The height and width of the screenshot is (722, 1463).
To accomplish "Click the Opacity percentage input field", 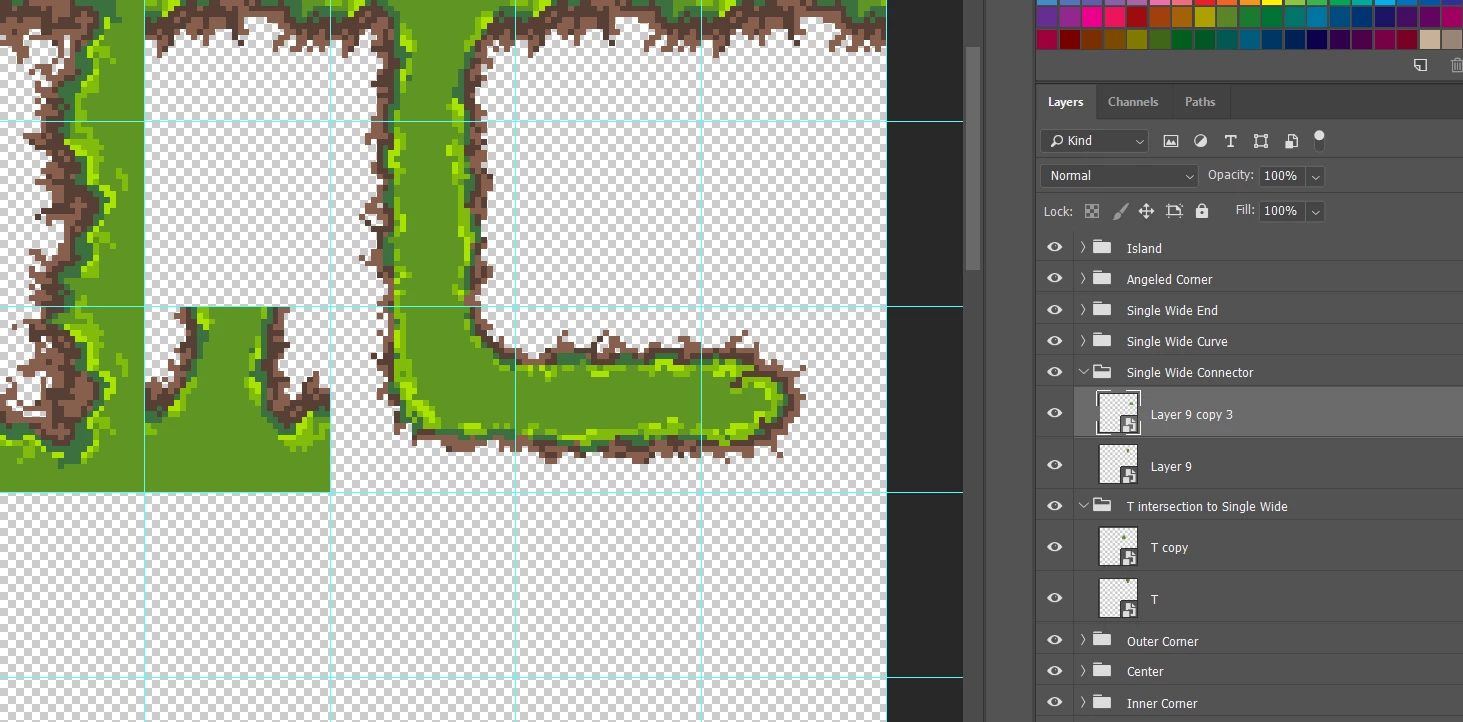I will (1283, 176).
